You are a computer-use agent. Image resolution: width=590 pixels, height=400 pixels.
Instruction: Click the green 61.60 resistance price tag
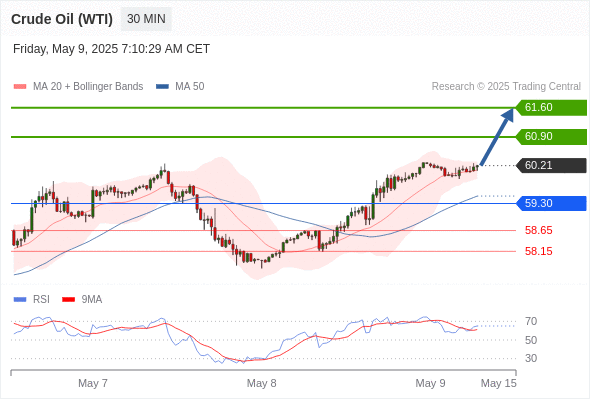551,108
